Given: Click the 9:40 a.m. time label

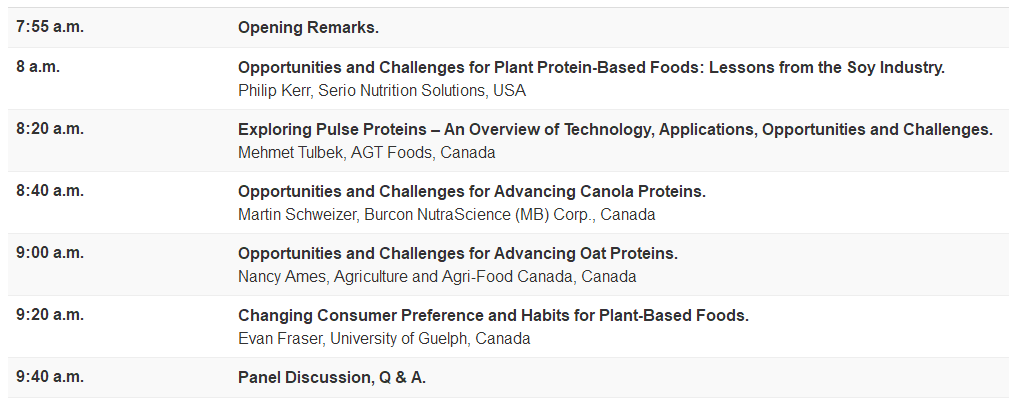Looking at the screenshot, I should 50,377.
